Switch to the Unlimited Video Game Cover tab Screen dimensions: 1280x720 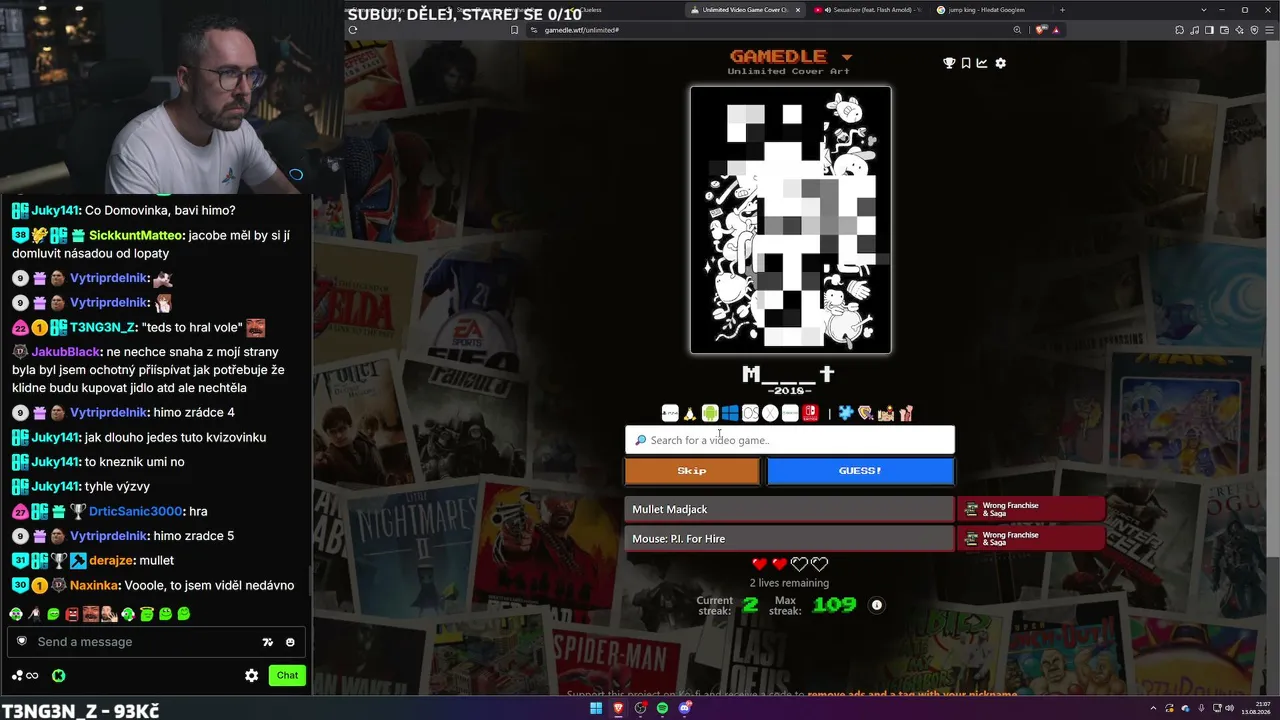point(745,10)
